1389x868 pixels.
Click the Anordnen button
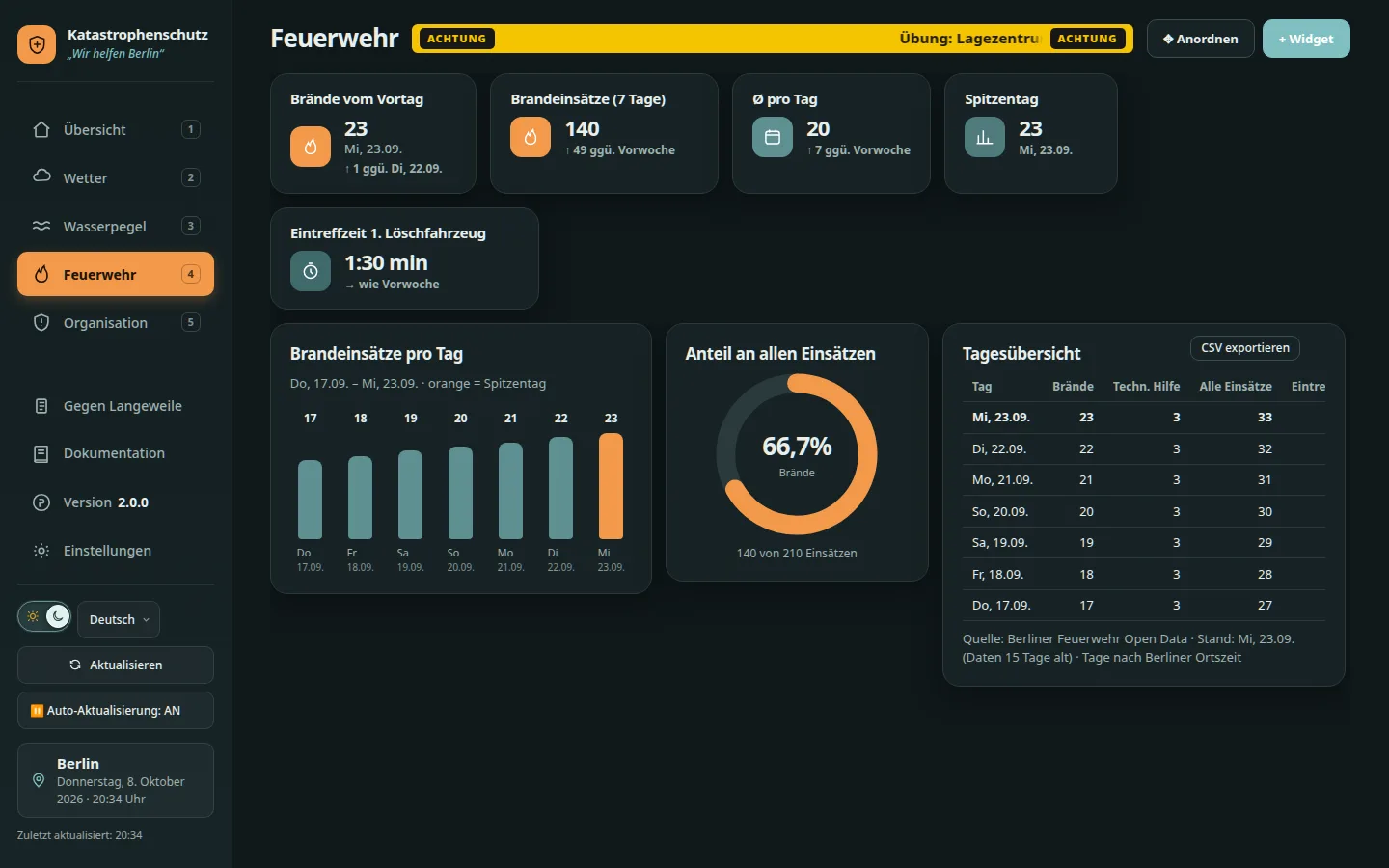pos(1201,39)
